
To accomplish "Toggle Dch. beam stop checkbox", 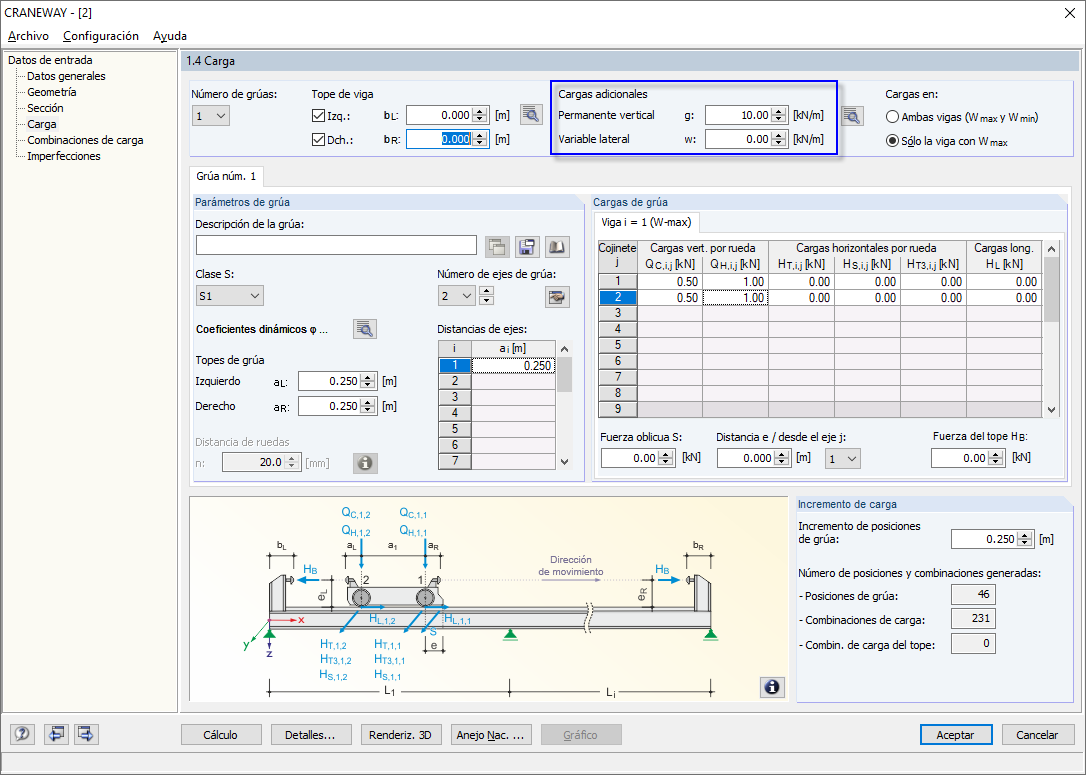I will click(x=319, y=139).
